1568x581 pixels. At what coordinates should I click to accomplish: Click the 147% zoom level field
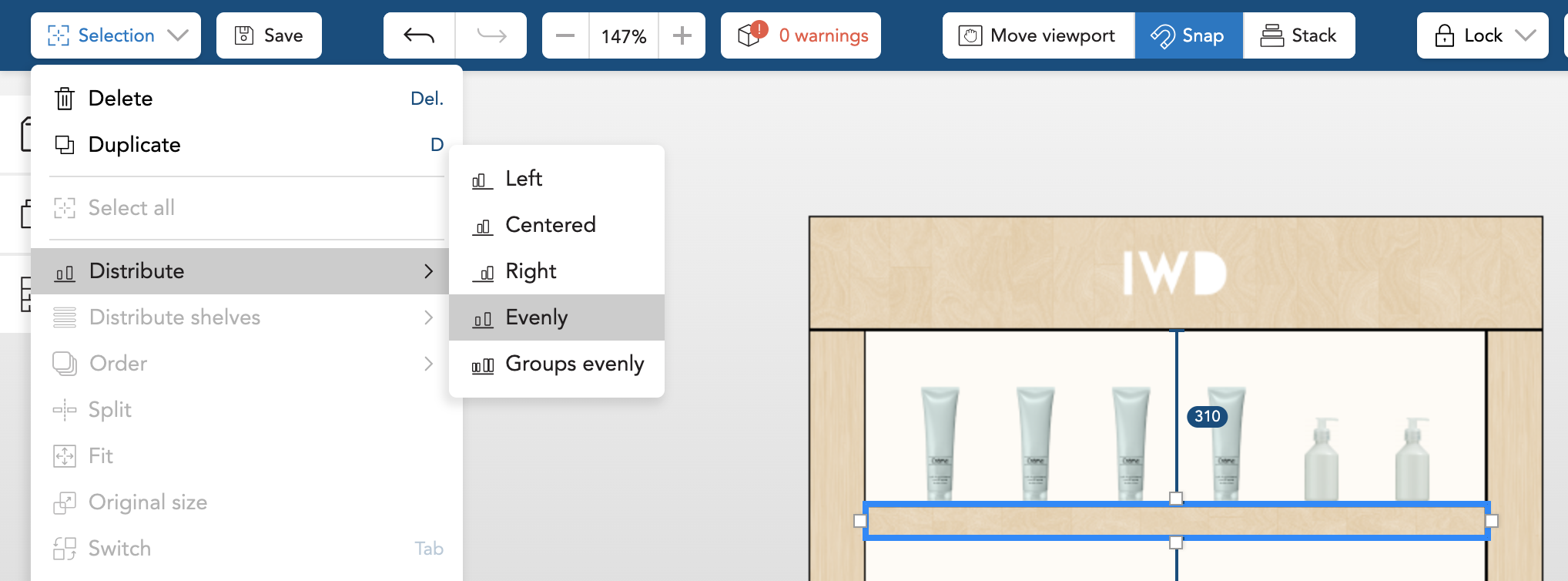click(623, 35)
